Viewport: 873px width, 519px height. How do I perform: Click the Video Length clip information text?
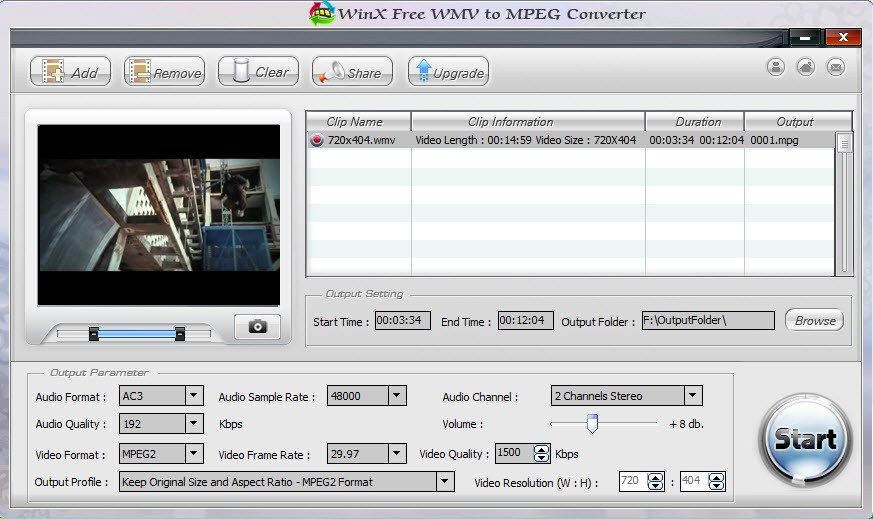[473, 140]
